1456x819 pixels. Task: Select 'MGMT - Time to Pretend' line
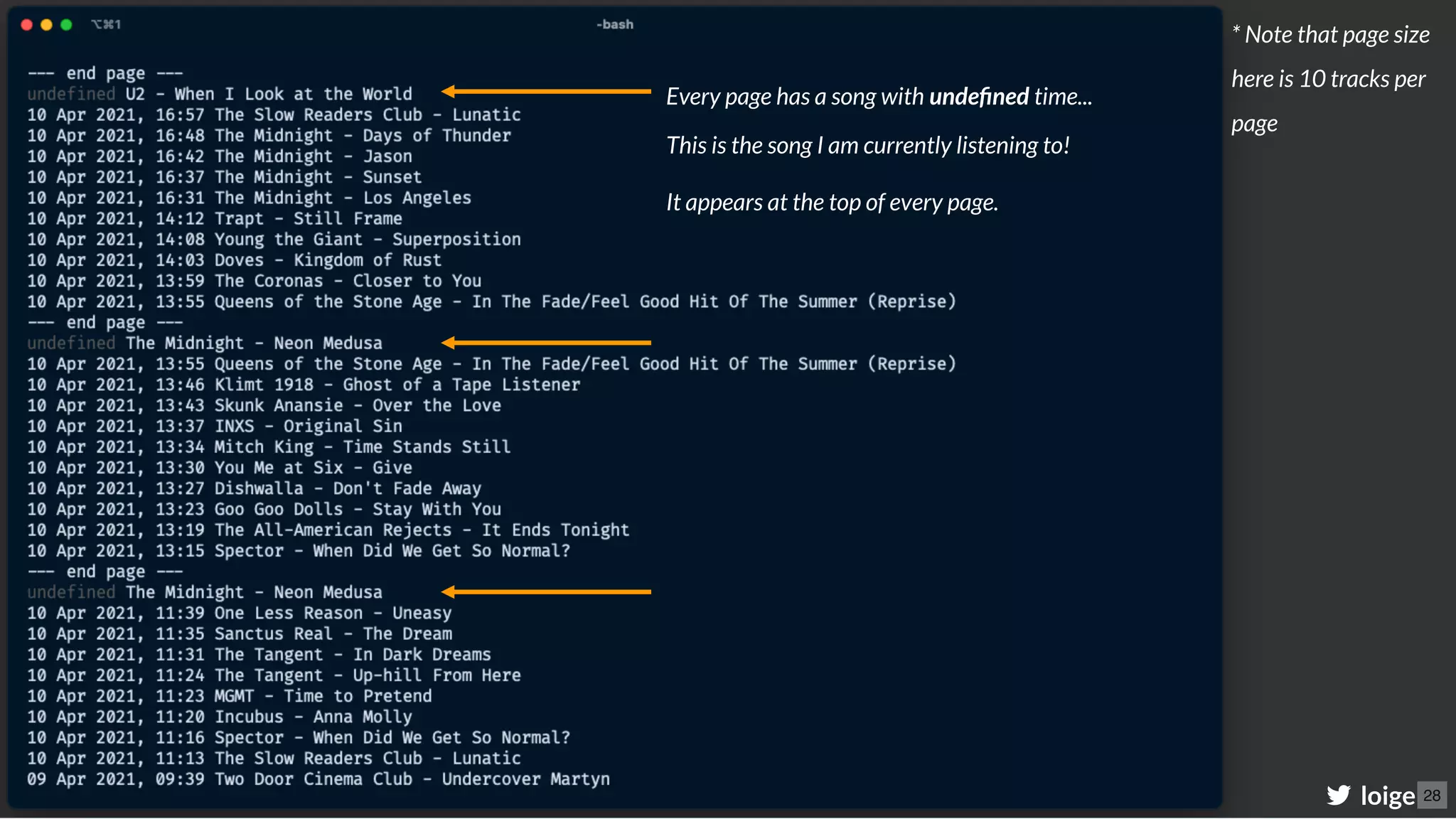(230, 696)
